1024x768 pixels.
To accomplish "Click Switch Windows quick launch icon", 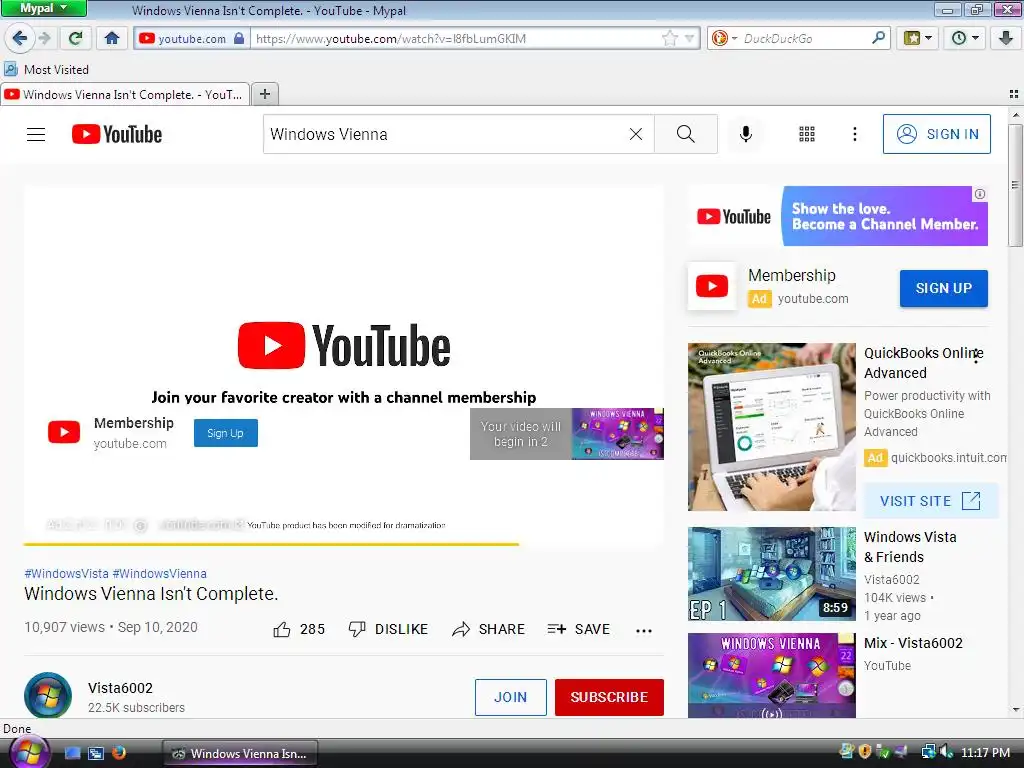I will pos(96,753).
